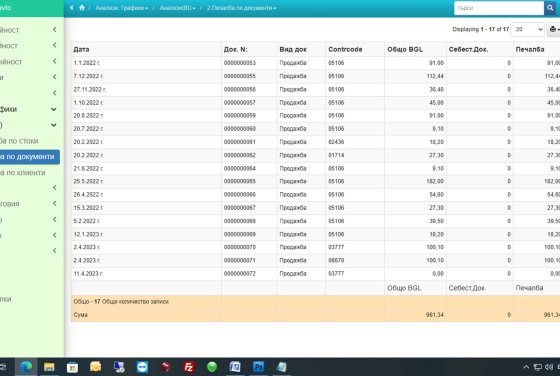Viewport: 560px width, 376px height.
Task: Sort by the Дата column header
Action: pos(81,50)
